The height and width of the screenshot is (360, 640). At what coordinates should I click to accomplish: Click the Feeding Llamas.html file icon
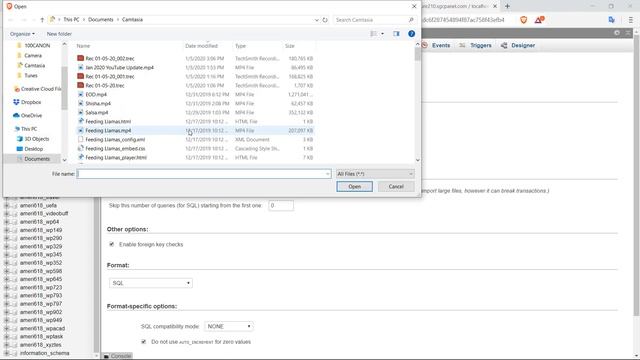click(x=80, y=121)
